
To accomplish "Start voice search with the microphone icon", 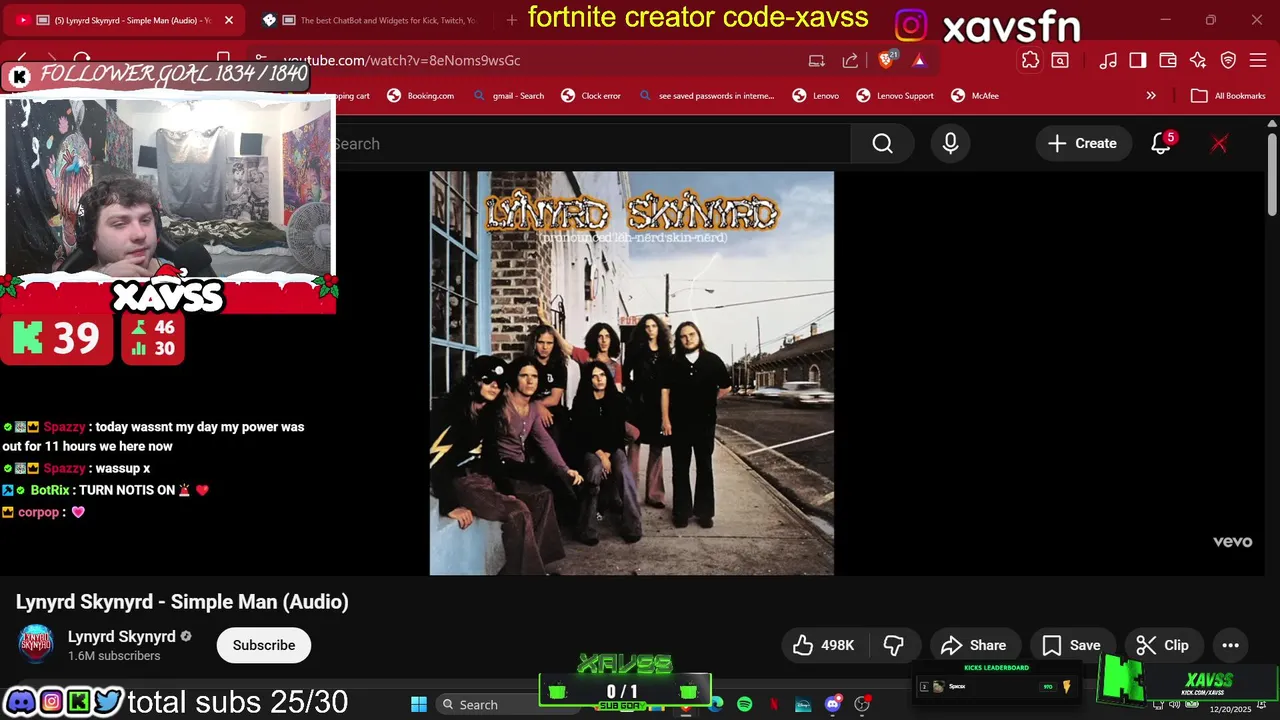I will (x=950, y=144).
